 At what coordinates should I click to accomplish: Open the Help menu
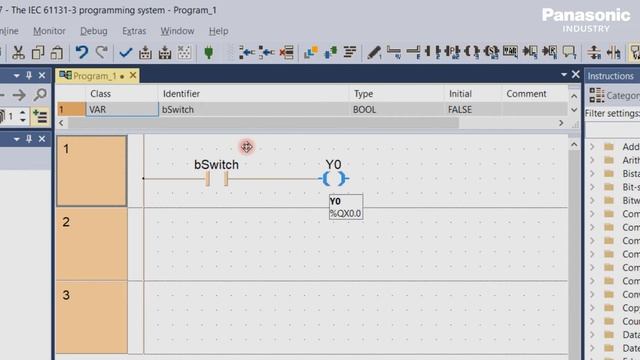(218, 31)
